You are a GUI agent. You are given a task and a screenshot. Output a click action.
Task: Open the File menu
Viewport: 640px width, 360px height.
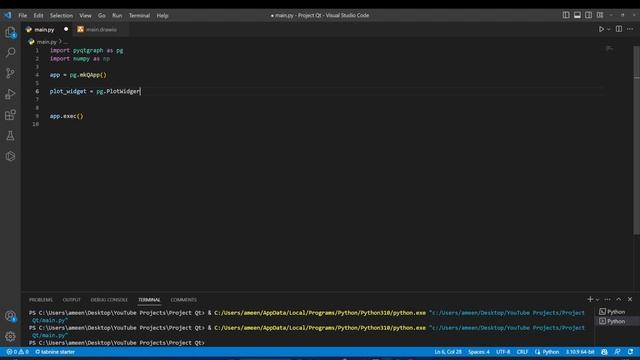22,16
